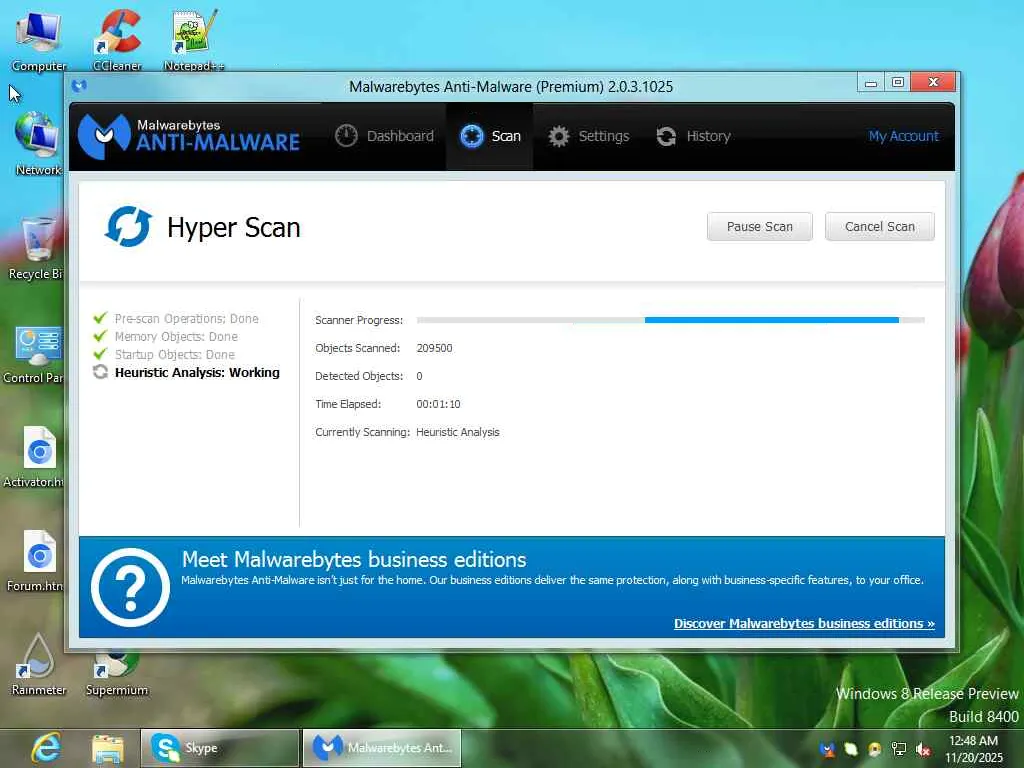Image resolution: width=1024 pixels, height=768 pixels.
Task: Click the muted volume tray icon
Action: click(x=923, y=749)
